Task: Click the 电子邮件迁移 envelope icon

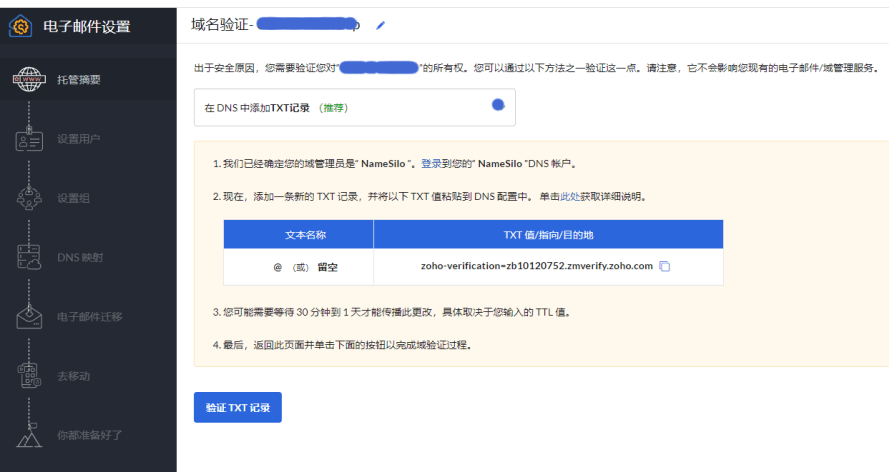Action: pos(29,317)
